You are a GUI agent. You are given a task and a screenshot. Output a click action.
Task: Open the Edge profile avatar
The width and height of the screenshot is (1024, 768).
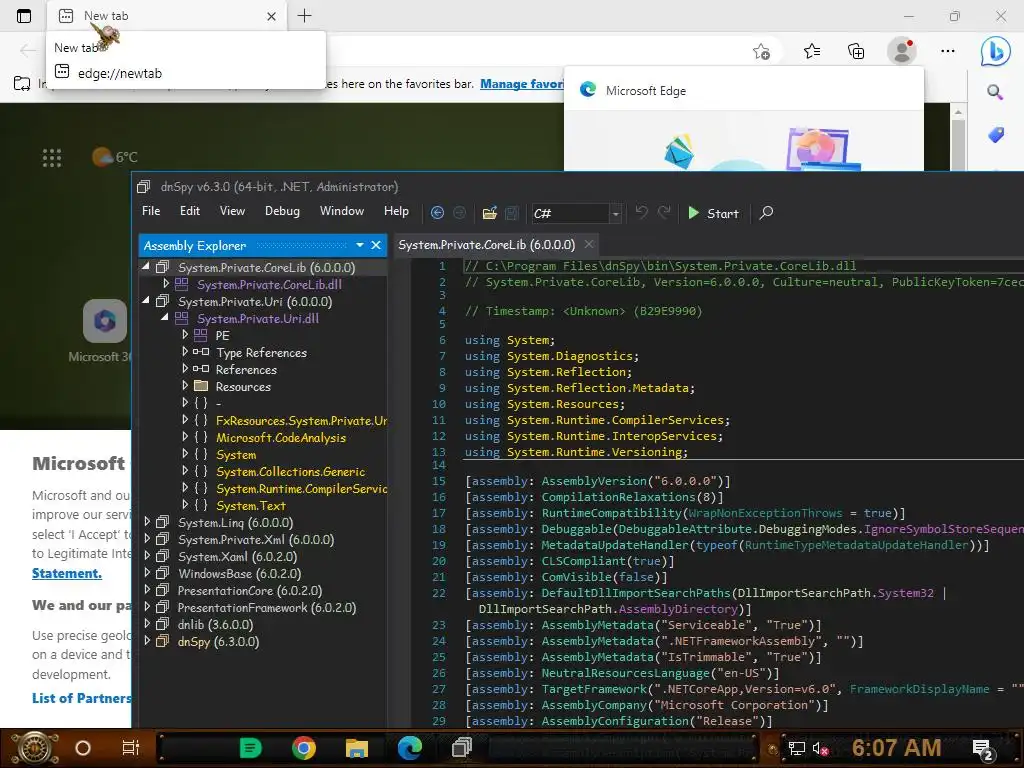tap(902, 51)
